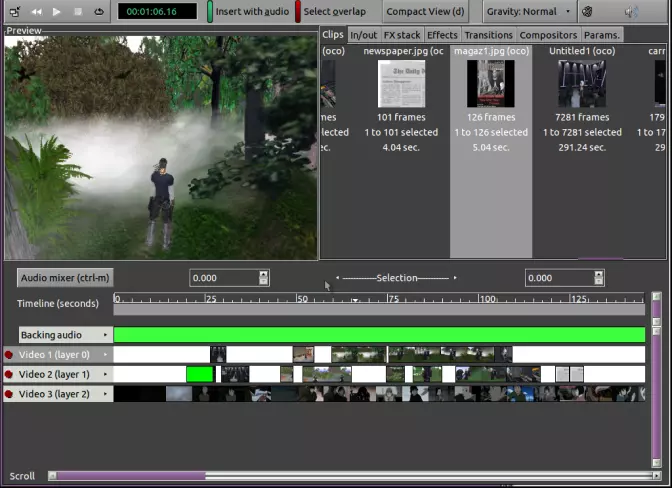The width and height of the screenshot is (672, 488).
Task: Select the green block on Video 2 track
Action: point(200,374)
